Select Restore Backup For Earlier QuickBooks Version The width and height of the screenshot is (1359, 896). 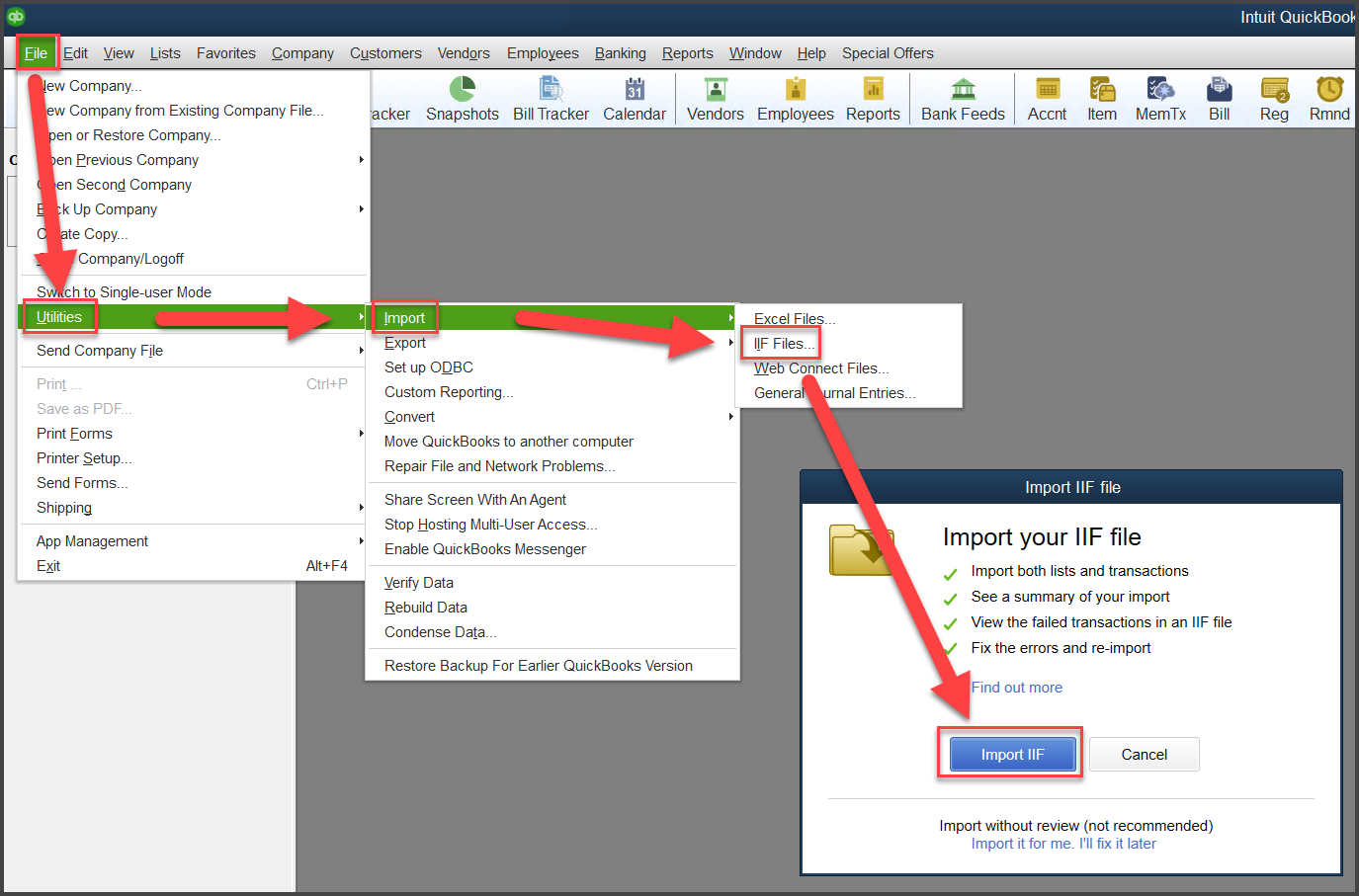coord(553,666)
